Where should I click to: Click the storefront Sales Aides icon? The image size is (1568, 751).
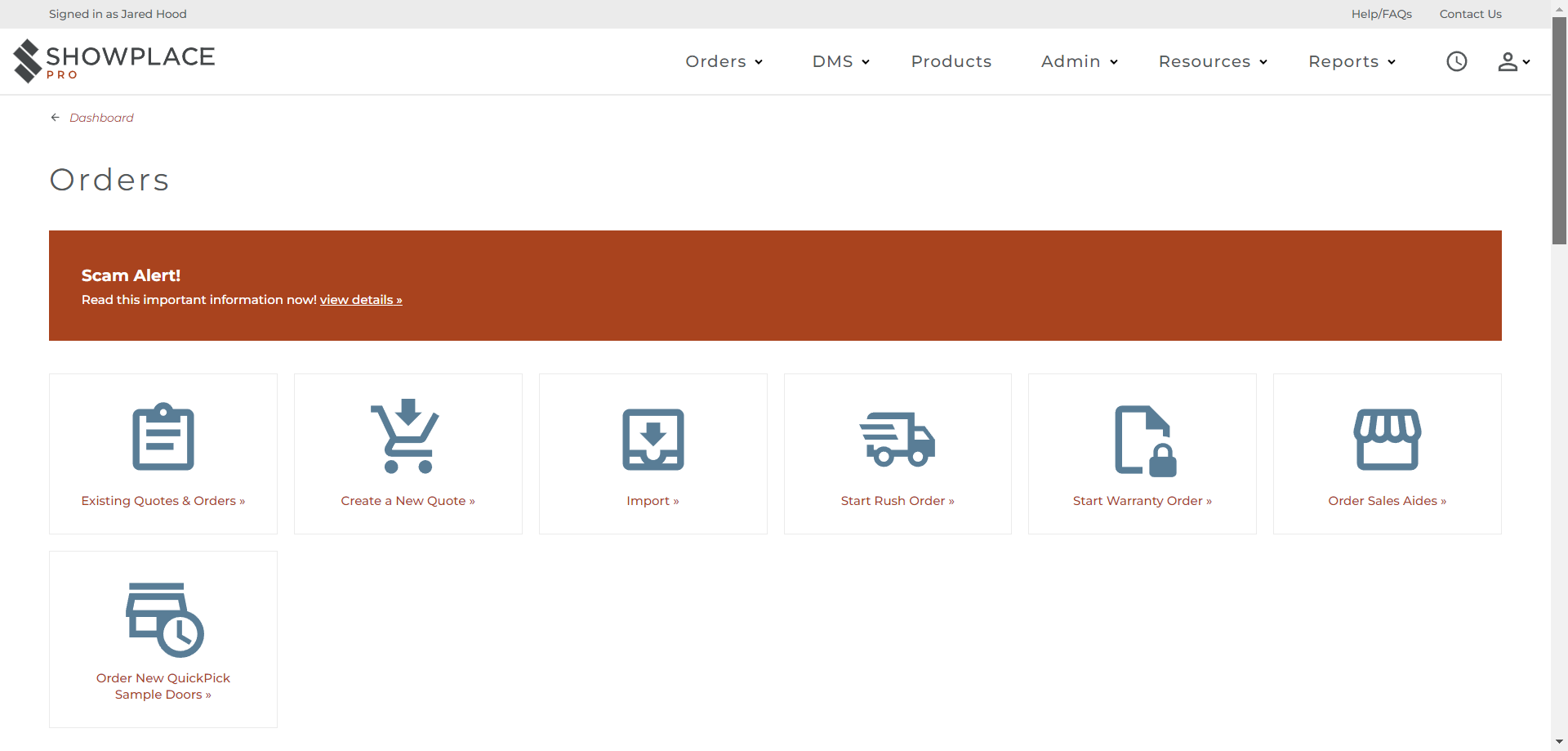[x=1388, y=440]
